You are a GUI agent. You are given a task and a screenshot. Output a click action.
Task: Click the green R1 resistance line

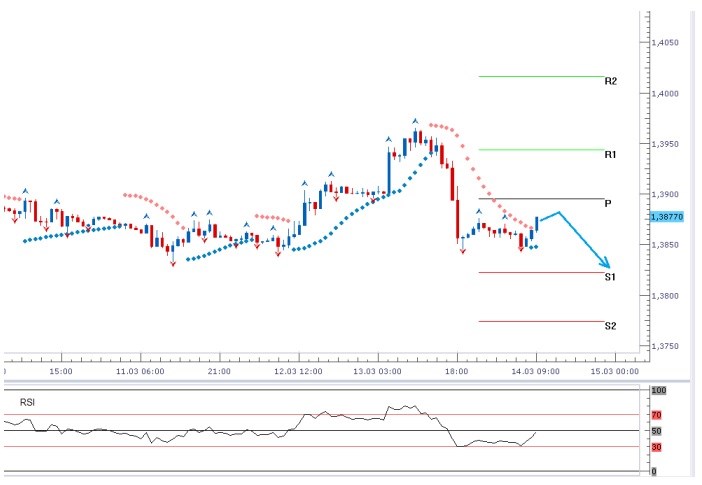541,150
